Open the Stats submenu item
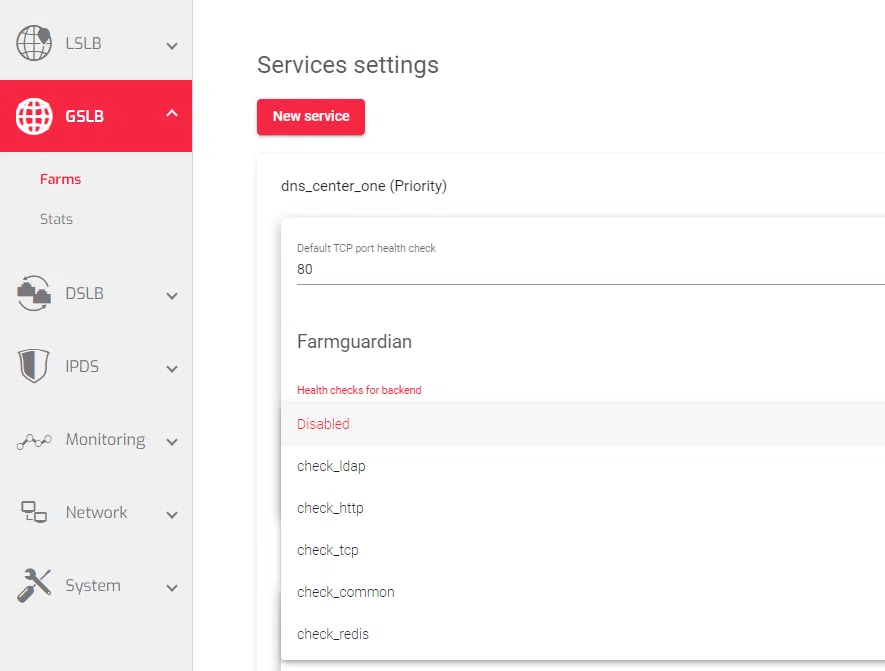This screenshot has width=885, height=671. click(56, 219)
